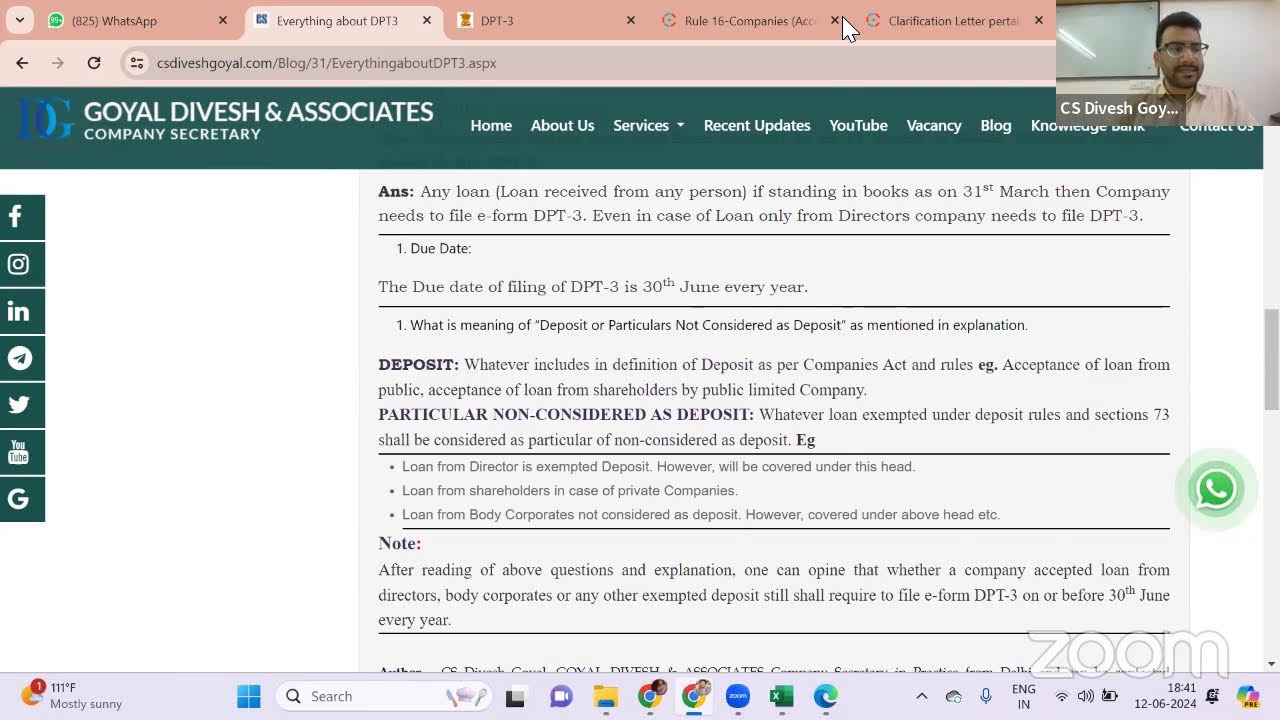
Task: Close the DPT-3 tab
Action: [631, 20]
